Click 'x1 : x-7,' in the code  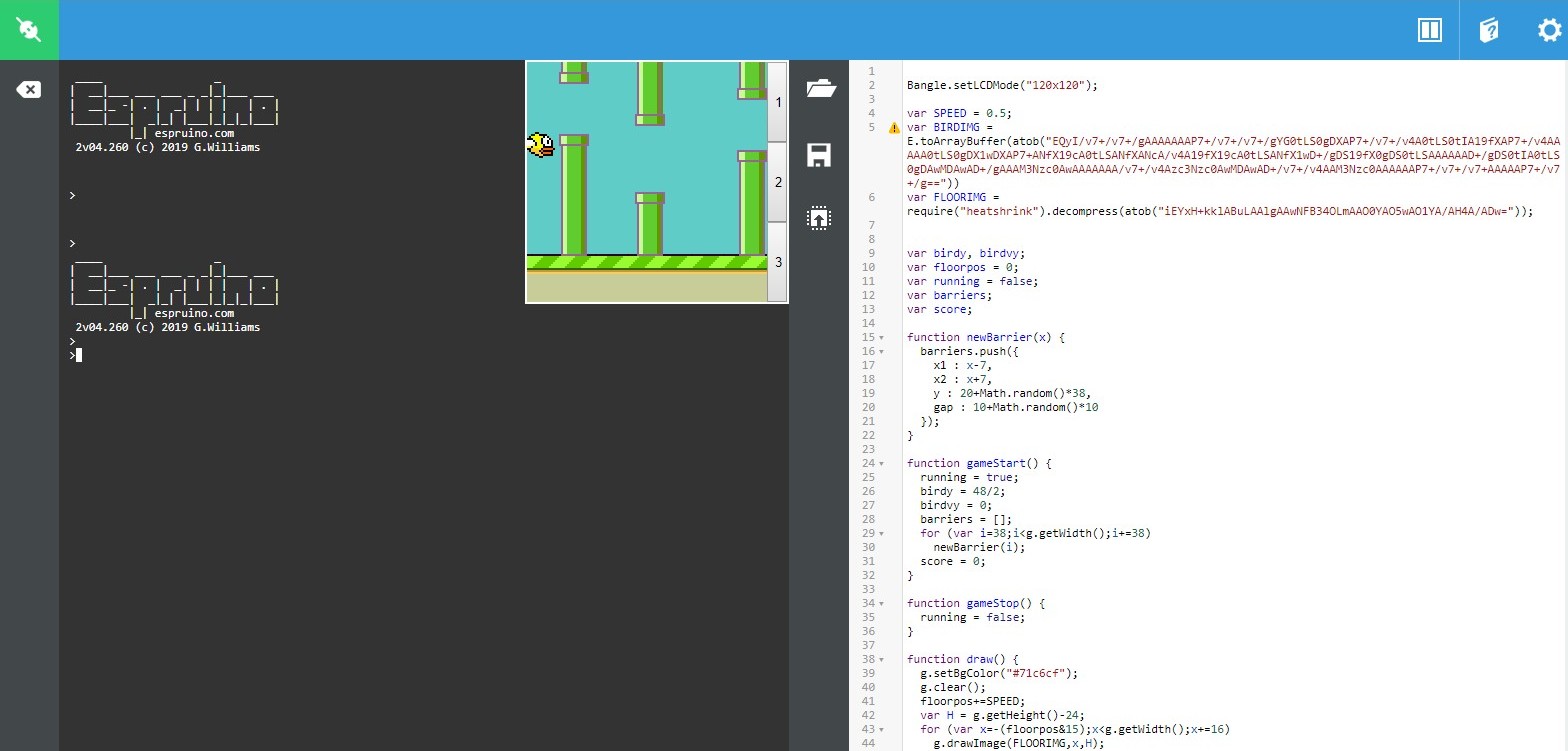point(963,365)
